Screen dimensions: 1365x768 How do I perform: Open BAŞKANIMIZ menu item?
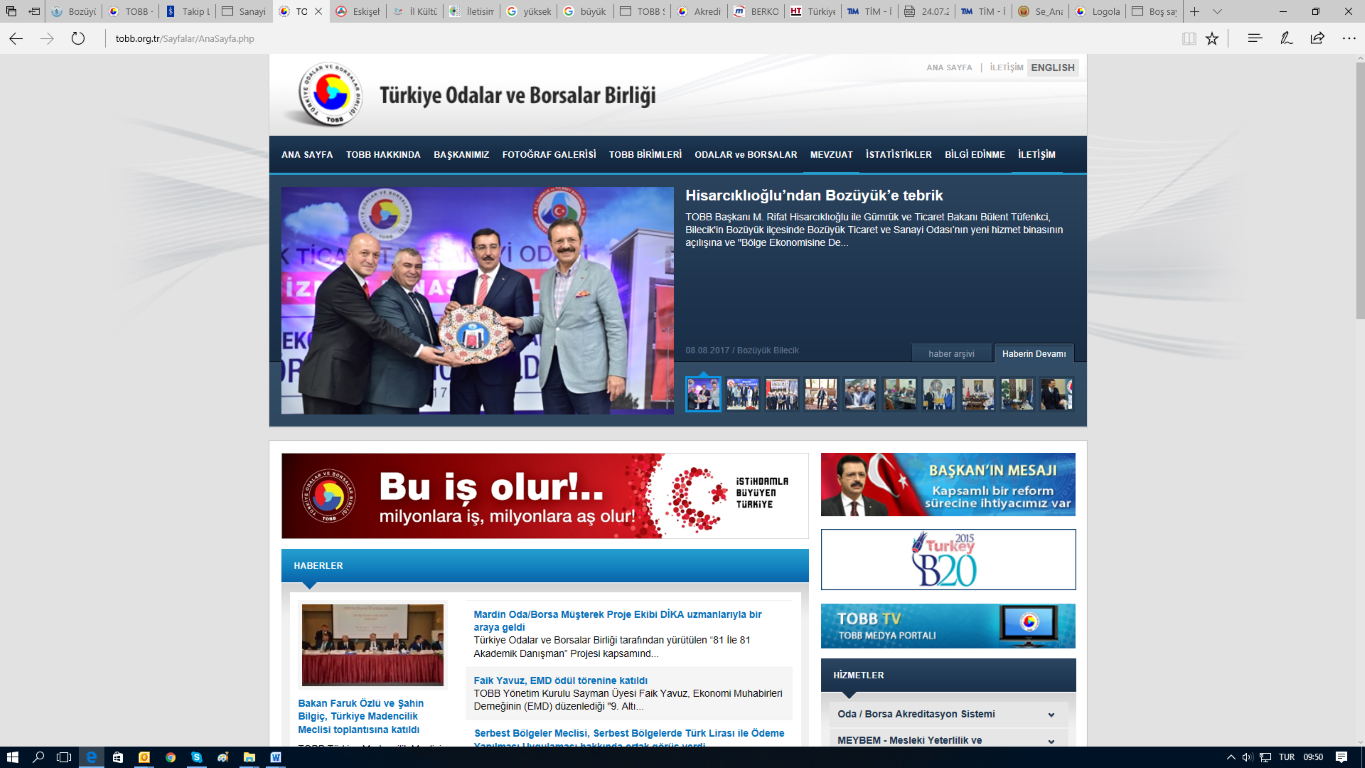tap(461, 155)
